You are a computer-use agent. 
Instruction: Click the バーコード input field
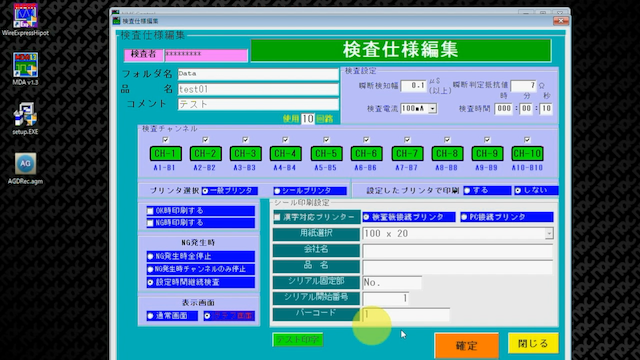406,314
